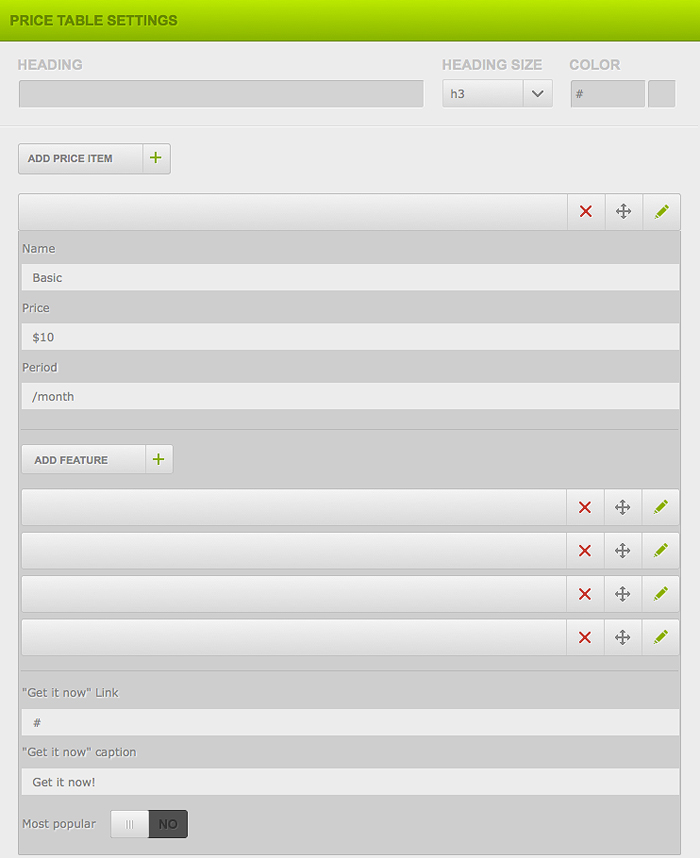The height and width of the screenshot is (858, 700).
Task: Click move icon on third feature row
Action: (x=622, y=594)
